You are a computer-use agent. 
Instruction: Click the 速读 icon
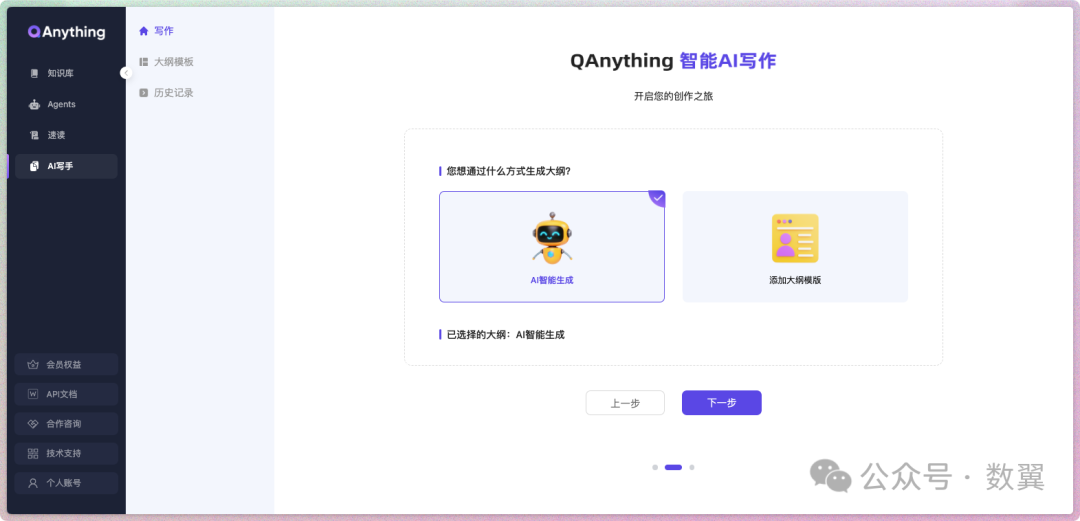pos(34,136)
